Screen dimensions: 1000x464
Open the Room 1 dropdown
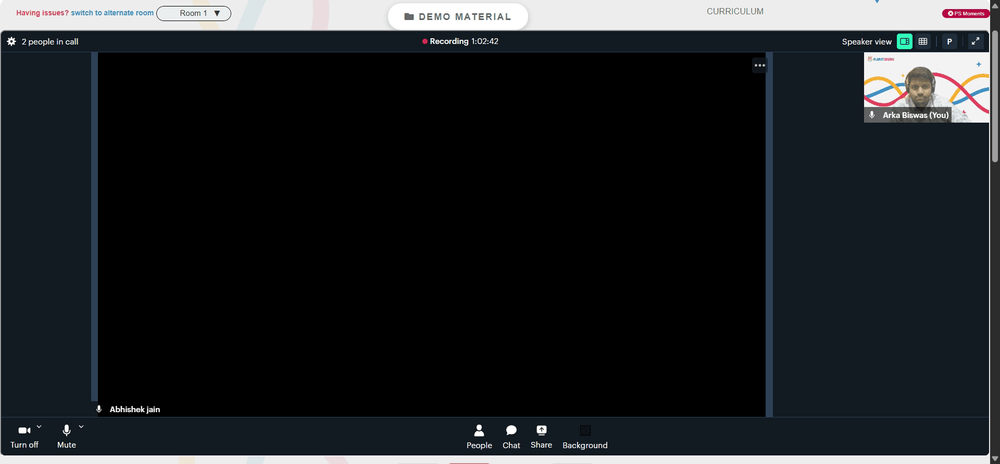(194, 13)
